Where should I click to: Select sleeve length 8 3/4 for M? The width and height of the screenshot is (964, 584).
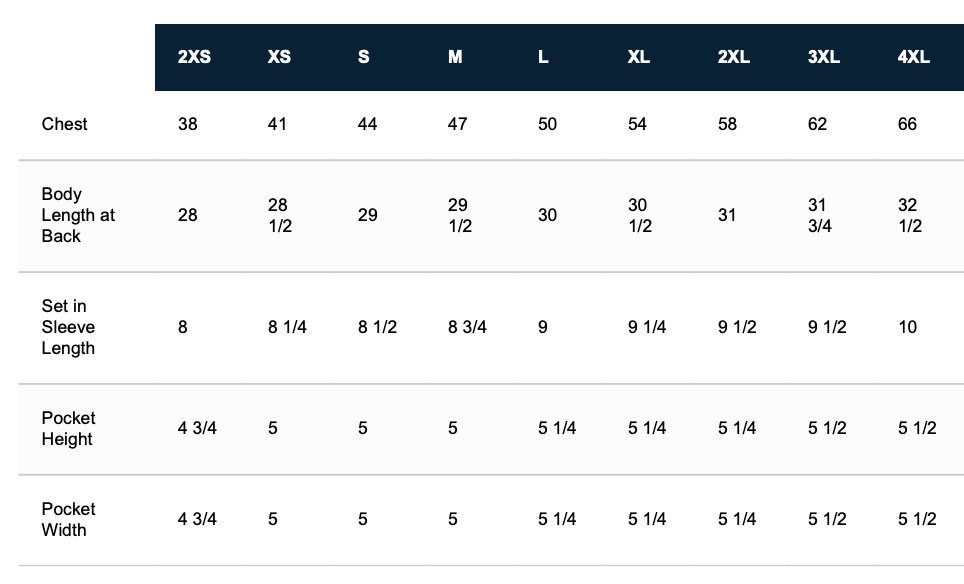point(467,327)
